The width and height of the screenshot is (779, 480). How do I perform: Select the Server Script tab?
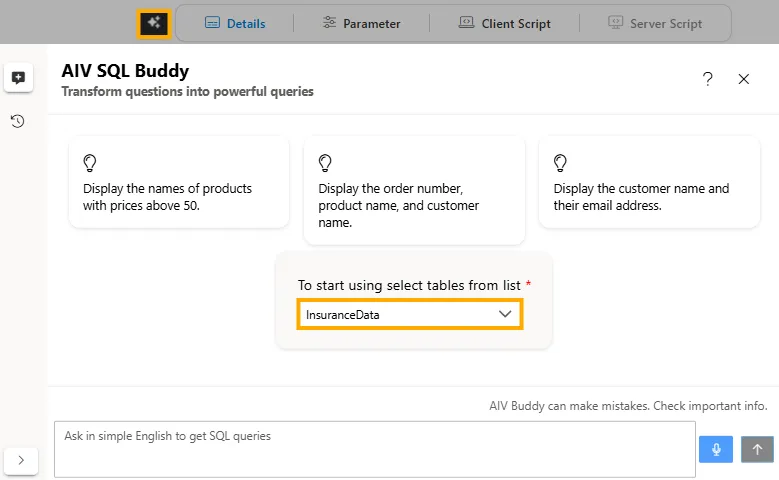(655, 23)
